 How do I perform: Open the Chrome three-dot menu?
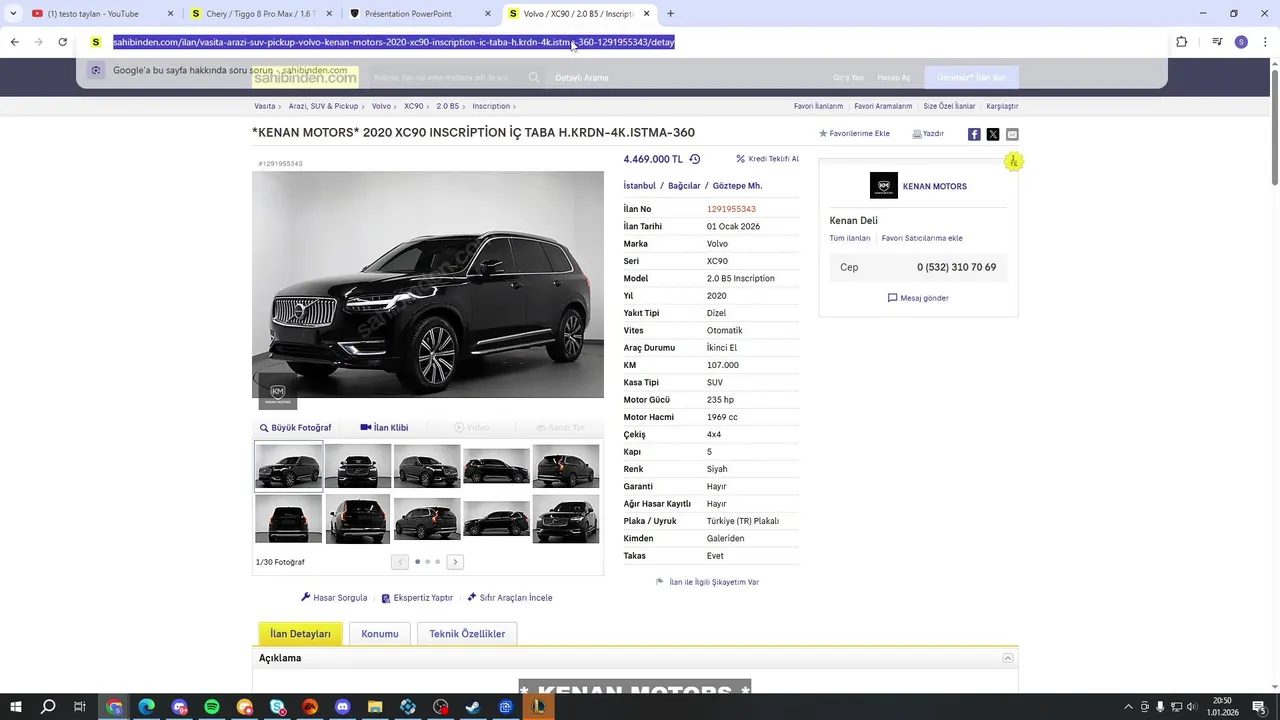[x=1265, y=42]
